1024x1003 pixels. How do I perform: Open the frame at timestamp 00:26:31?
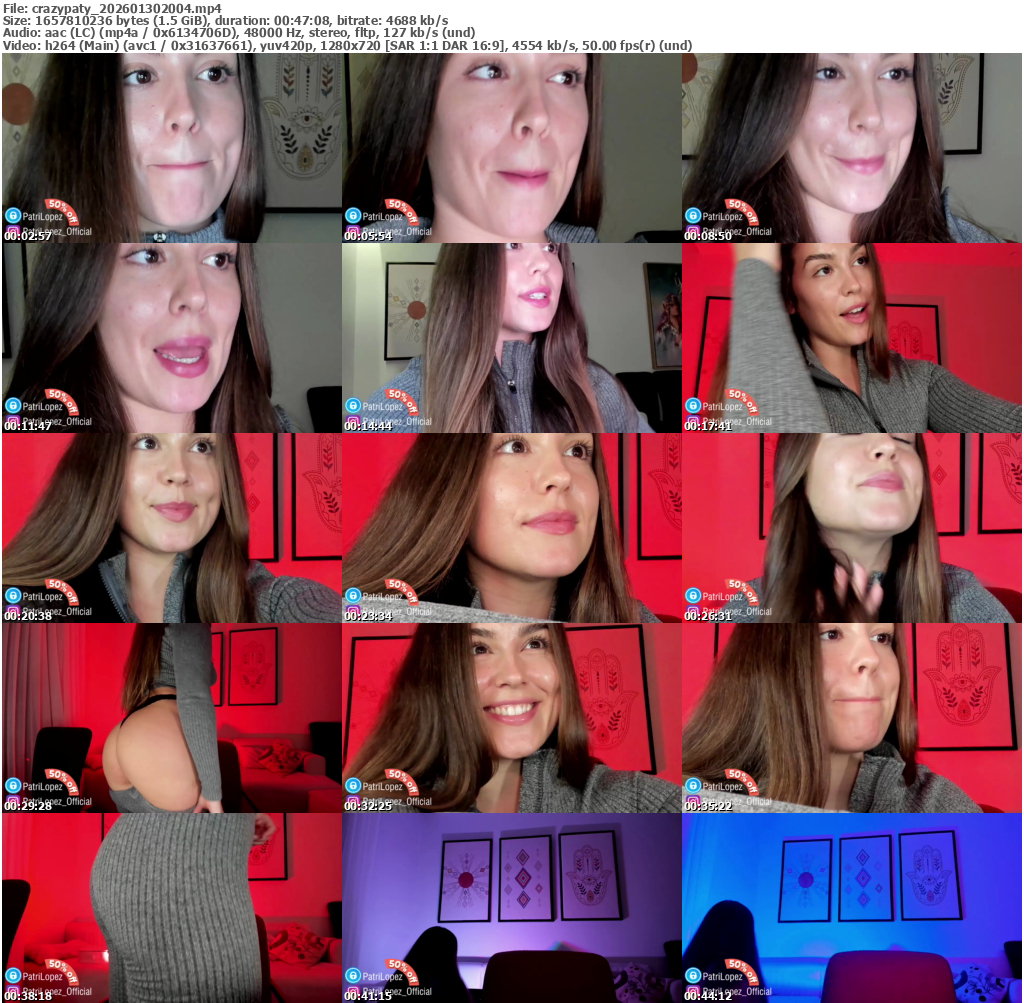[x=852, y=528]
